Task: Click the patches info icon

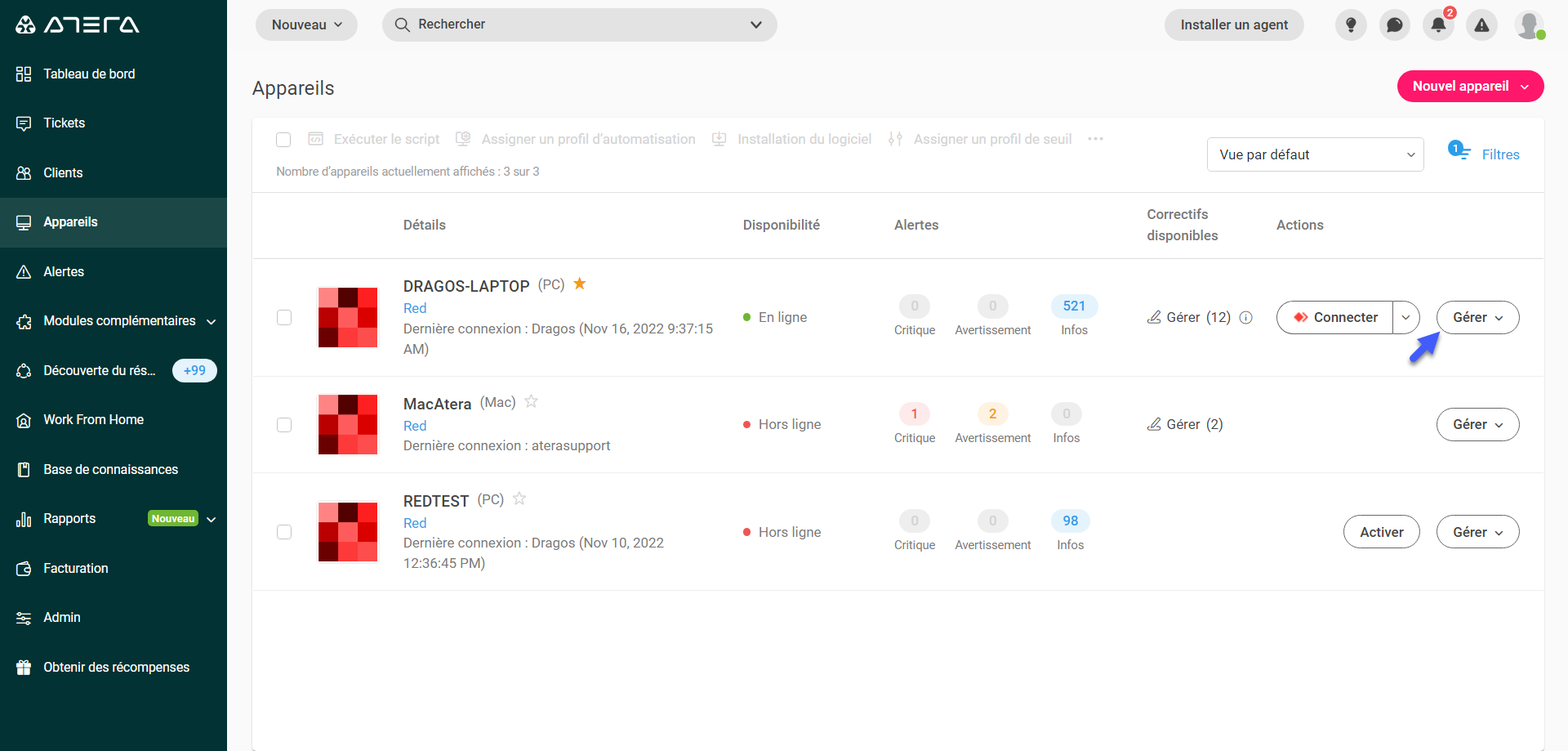Action: click(1246, 318)
